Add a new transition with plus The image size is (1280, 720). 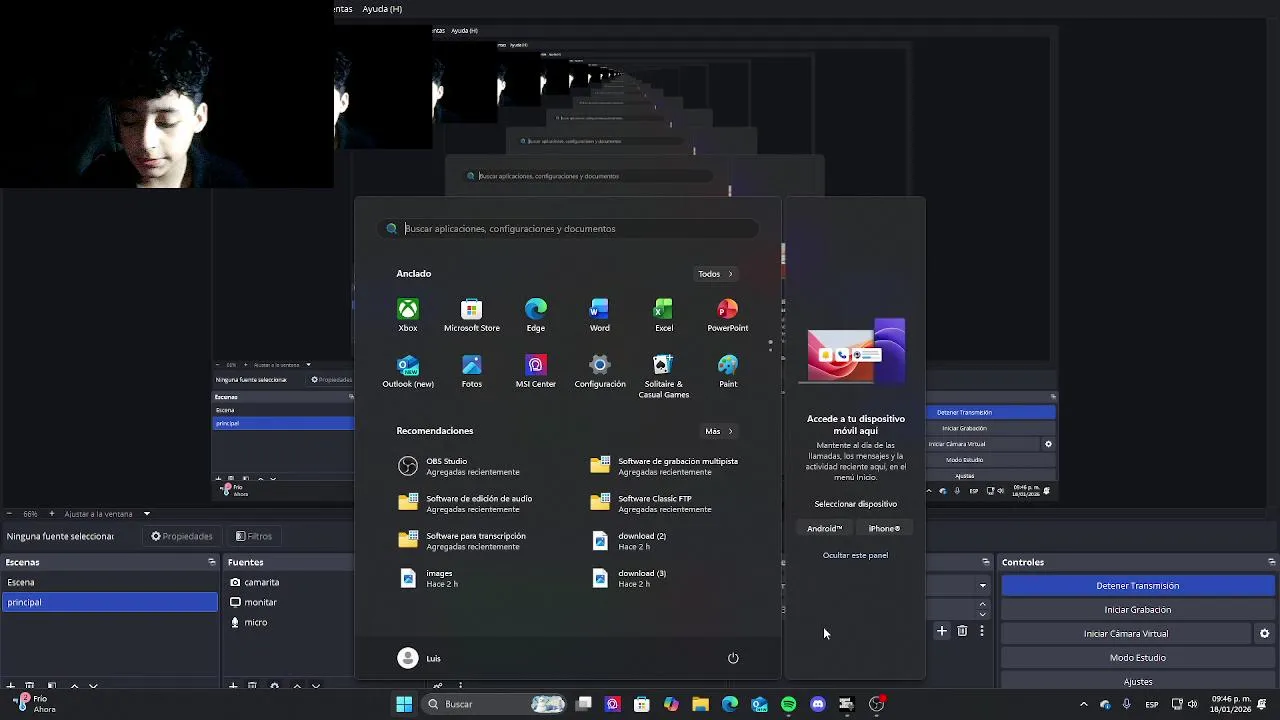pyautogui.click(x=941, y=631)
